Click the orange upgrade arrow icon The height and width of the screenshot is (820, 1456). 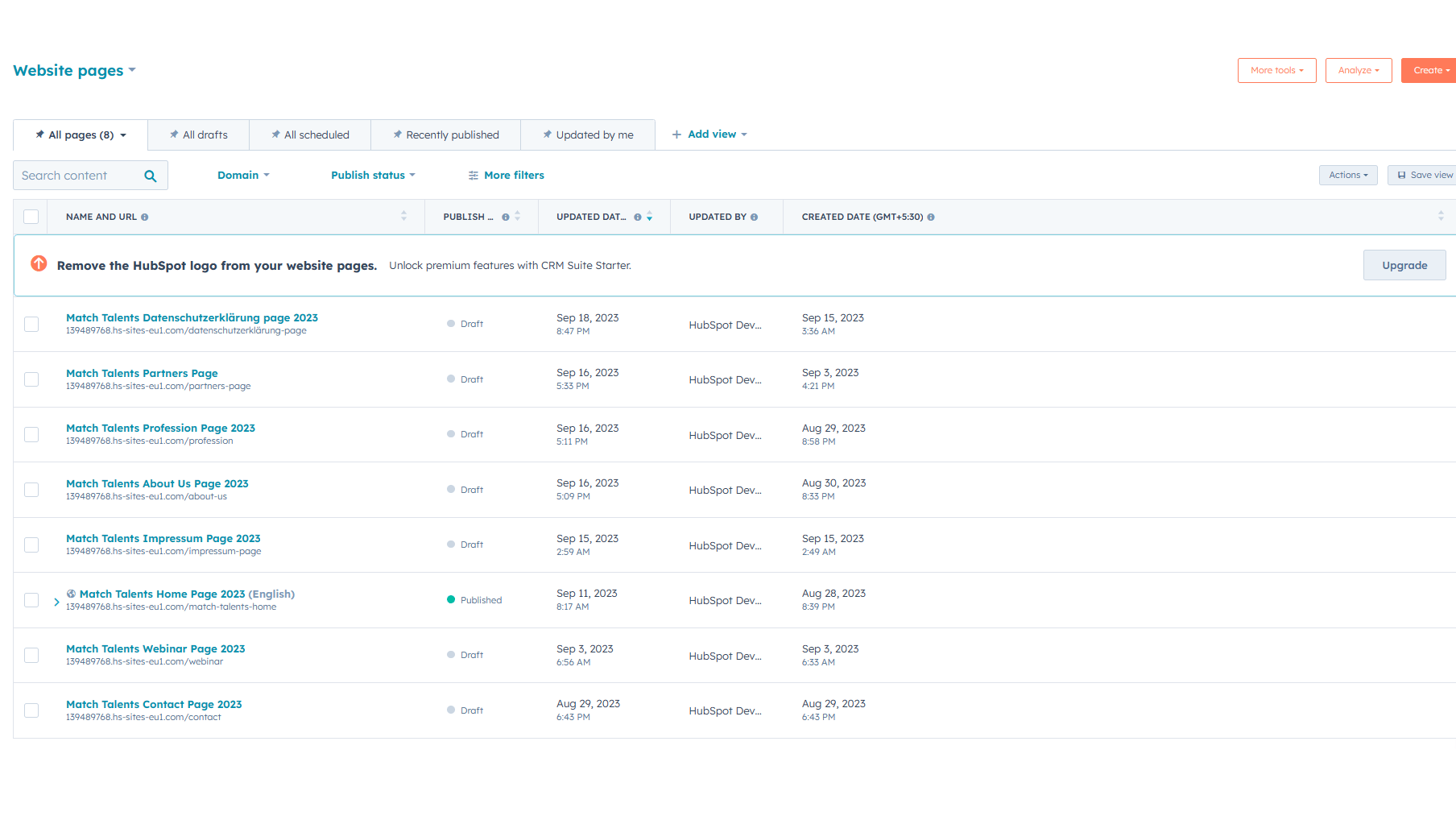(x=39, y=263)
